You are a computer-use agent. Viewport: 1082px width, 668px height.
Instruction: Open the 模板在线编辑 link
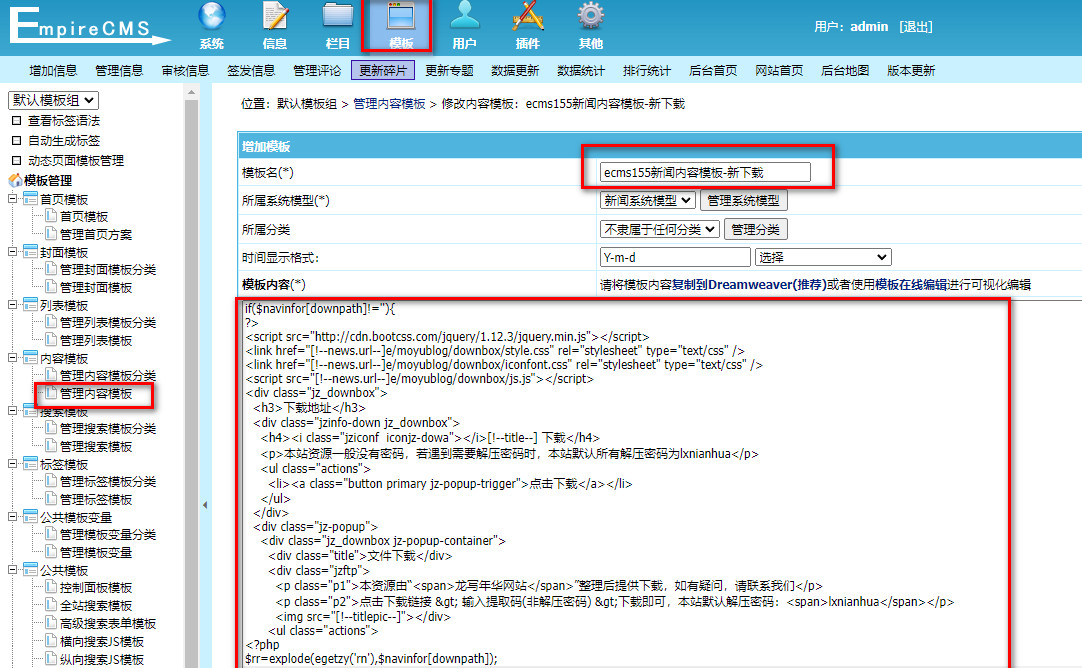pyautogui.click(x=911, y=284)
